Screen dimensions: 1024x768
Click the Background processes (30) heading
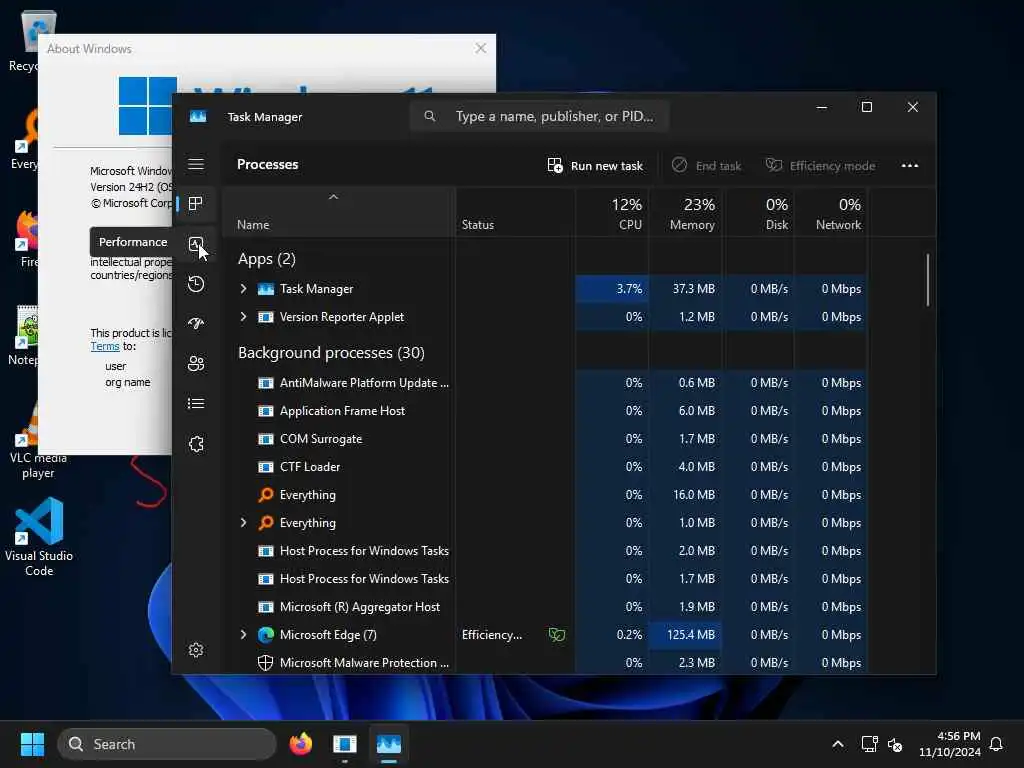pyautogui.click(x=331, y=353)
